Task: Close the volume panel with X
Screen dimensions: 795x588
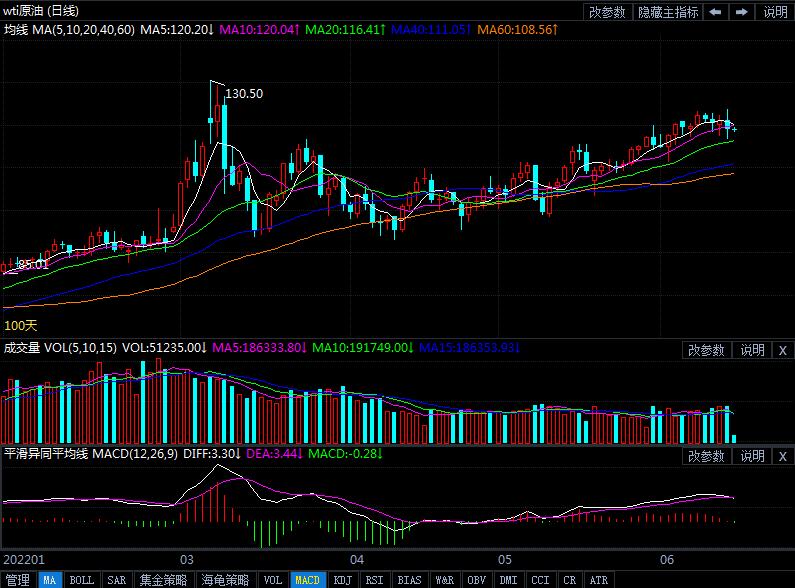Action: [782, 350]
